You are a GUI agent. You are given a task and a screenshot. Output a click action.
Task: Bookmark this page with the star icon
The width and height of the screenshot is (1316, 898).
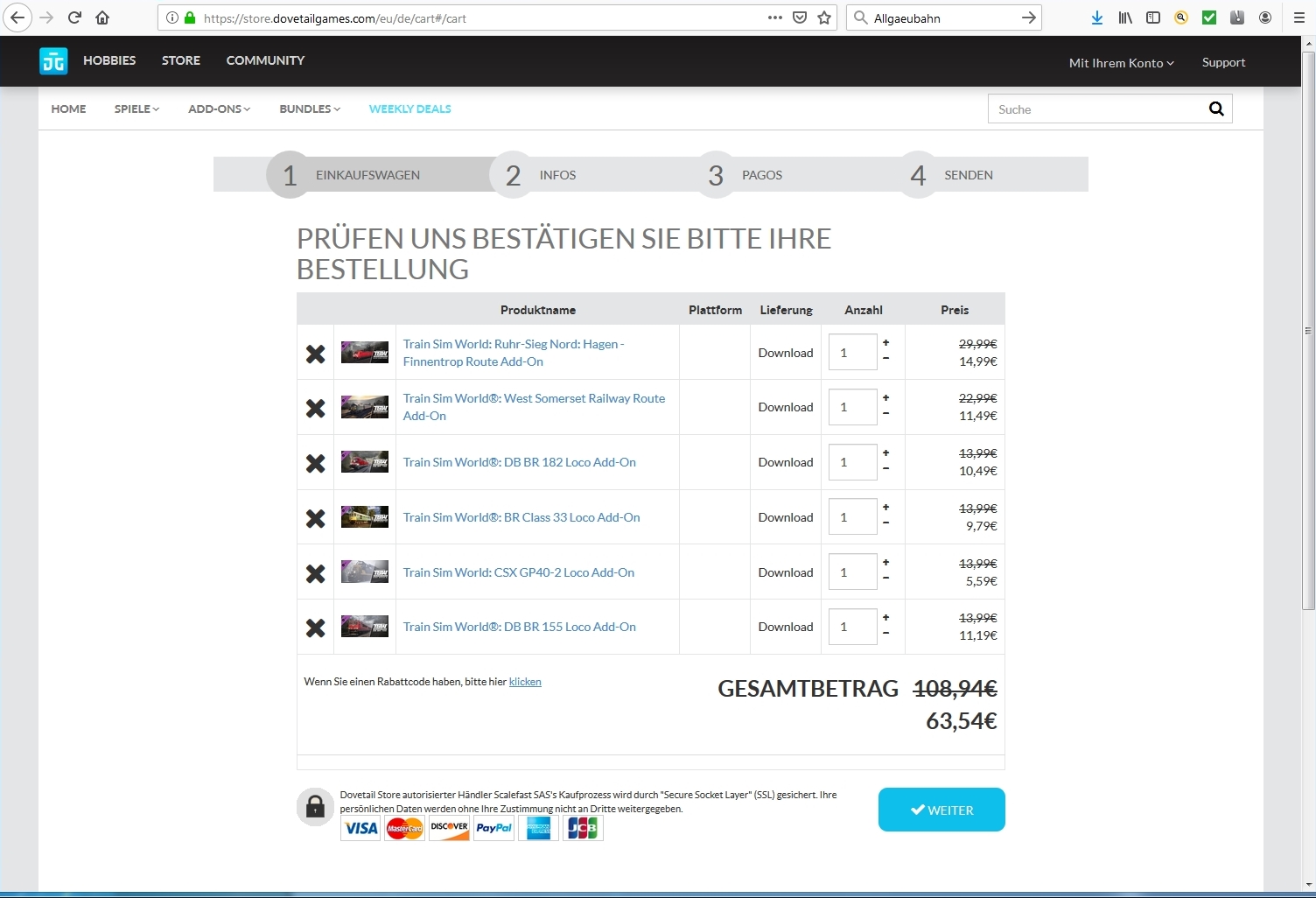(824, 18)
